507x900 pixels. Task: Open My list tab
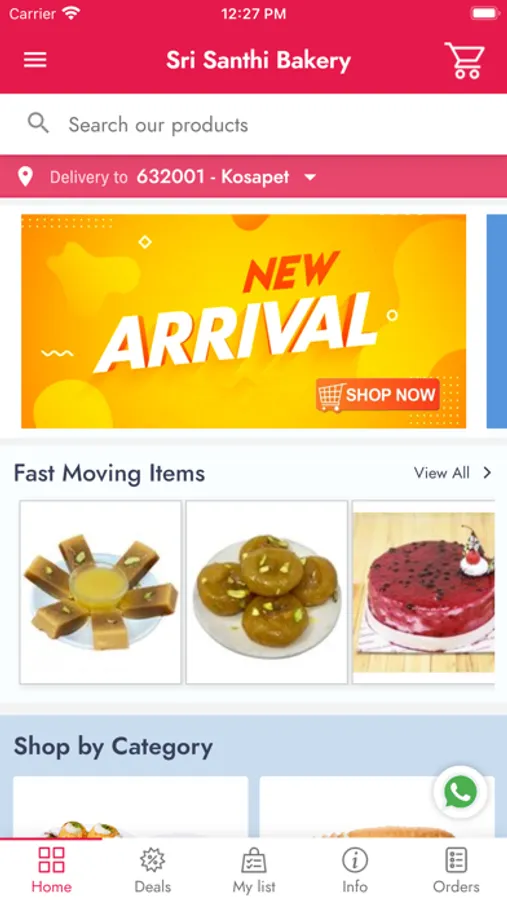(254, 870)
